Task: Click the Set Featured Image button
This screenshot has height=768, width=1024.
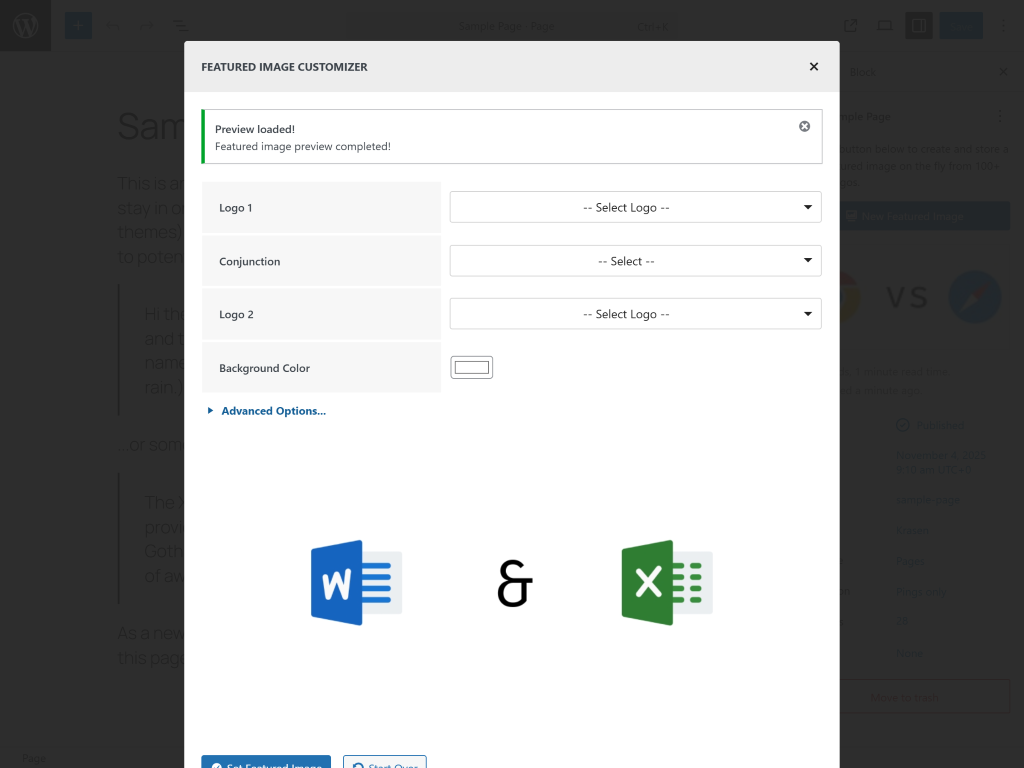Action: click(265, 763)
